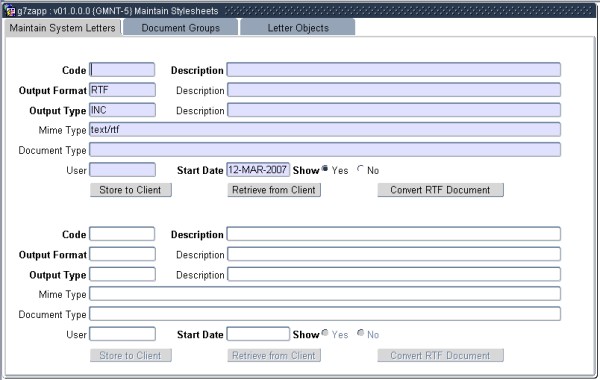Click the Mime Type field showing text/rtf
Image resolution: width=600 pixels, height=380 pixels.
(x=325, y=129)
